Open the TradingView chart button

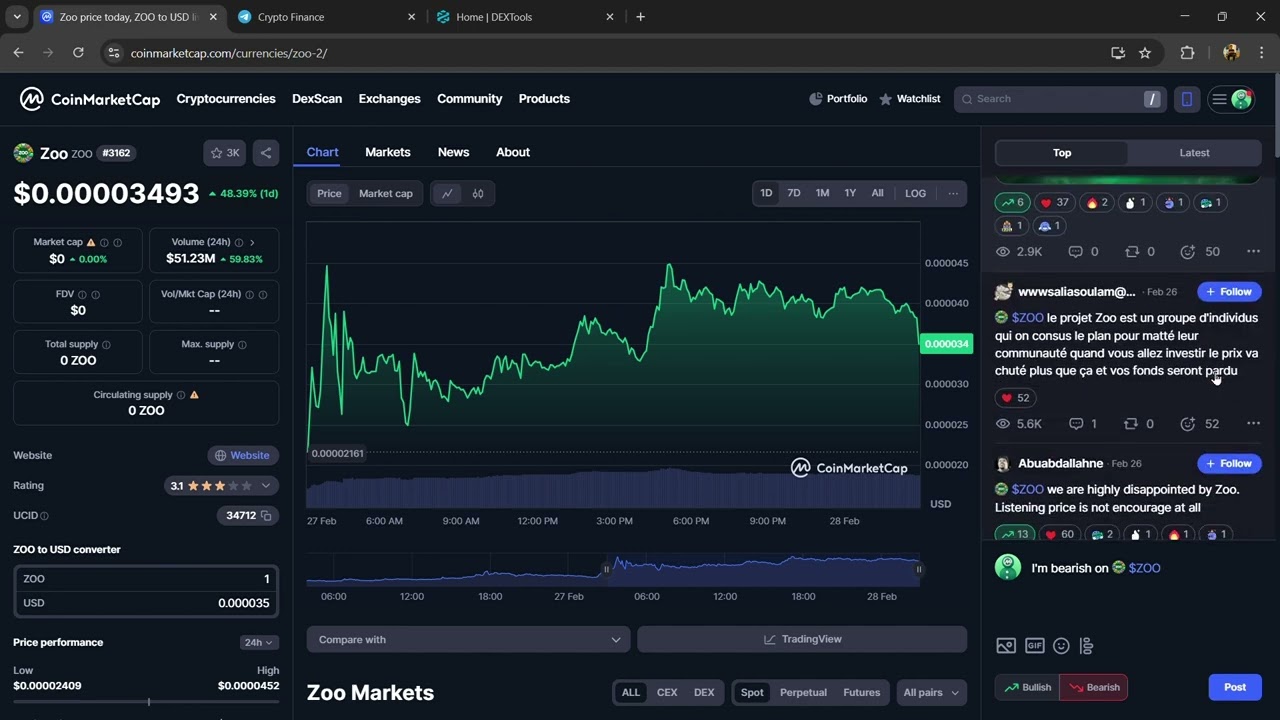tap(802, 639)
